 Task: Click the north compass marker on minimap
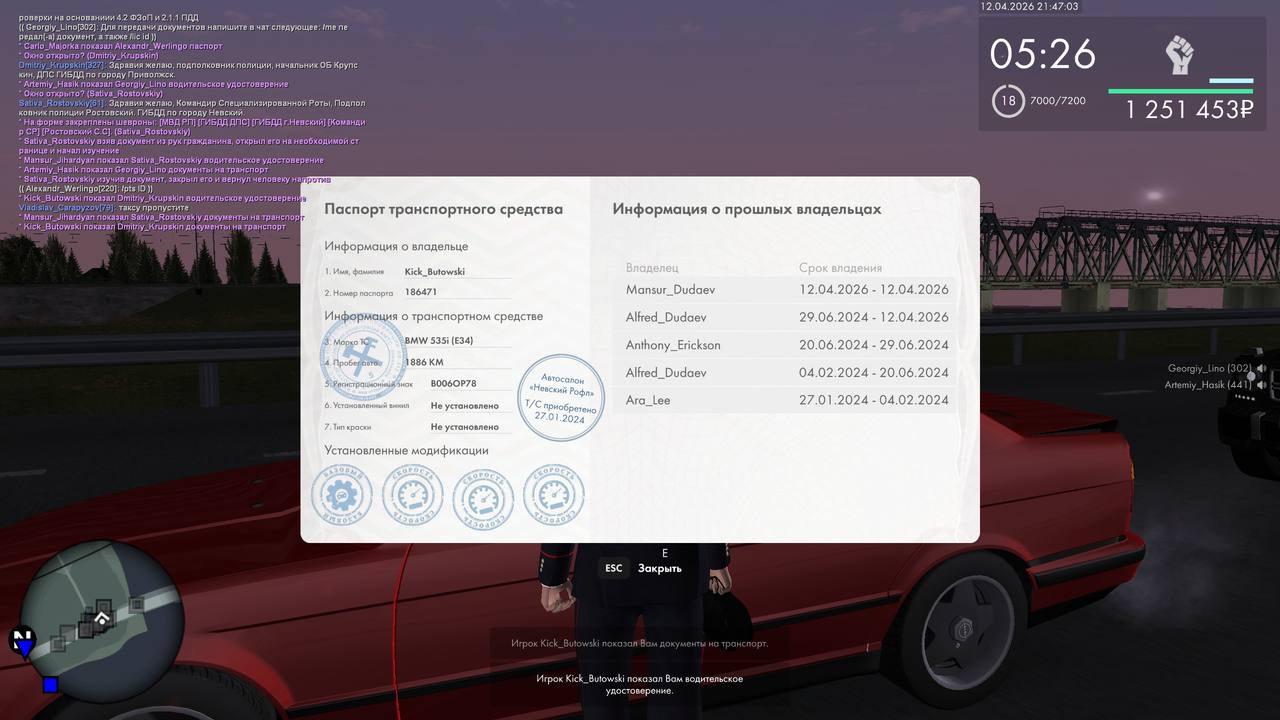(22, 641)
